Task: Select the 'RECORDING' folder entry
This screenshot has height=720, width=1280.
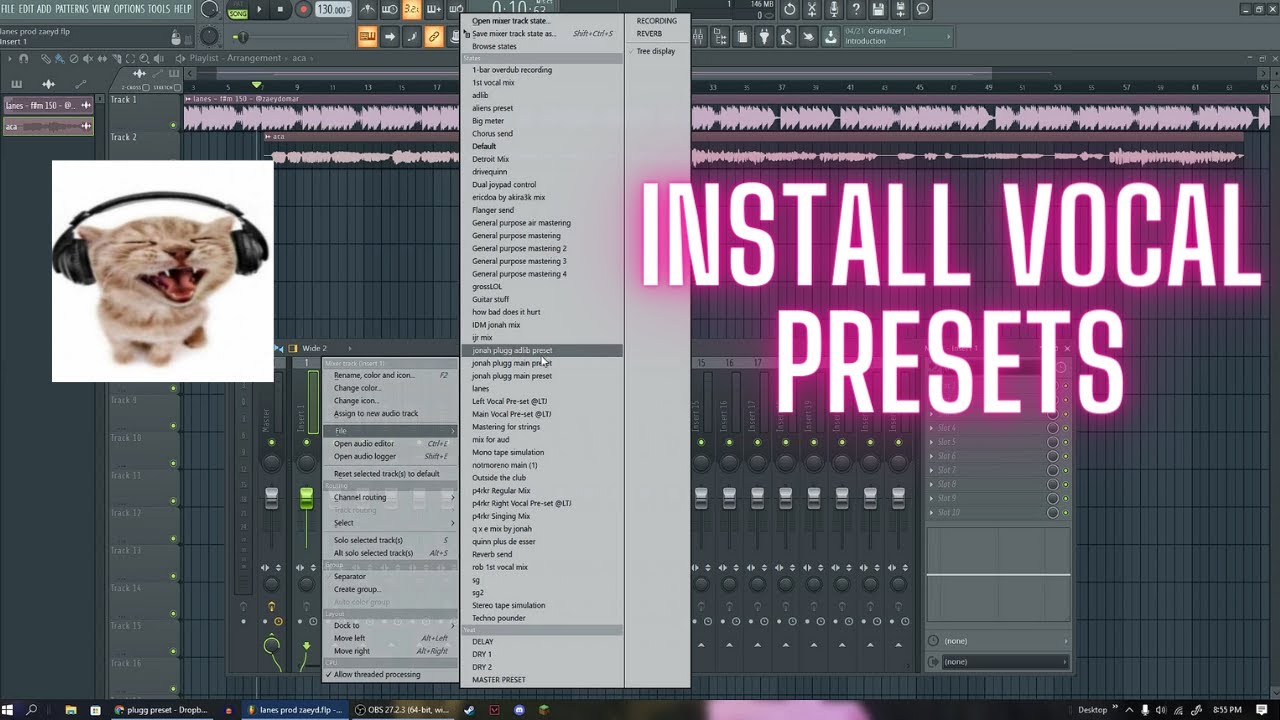Action: pos(656,21)
